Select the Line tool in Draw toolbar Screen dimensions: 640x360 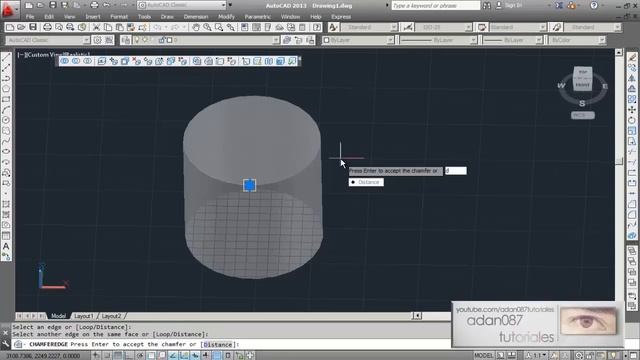pyautogui.click(x=6, y=58)
